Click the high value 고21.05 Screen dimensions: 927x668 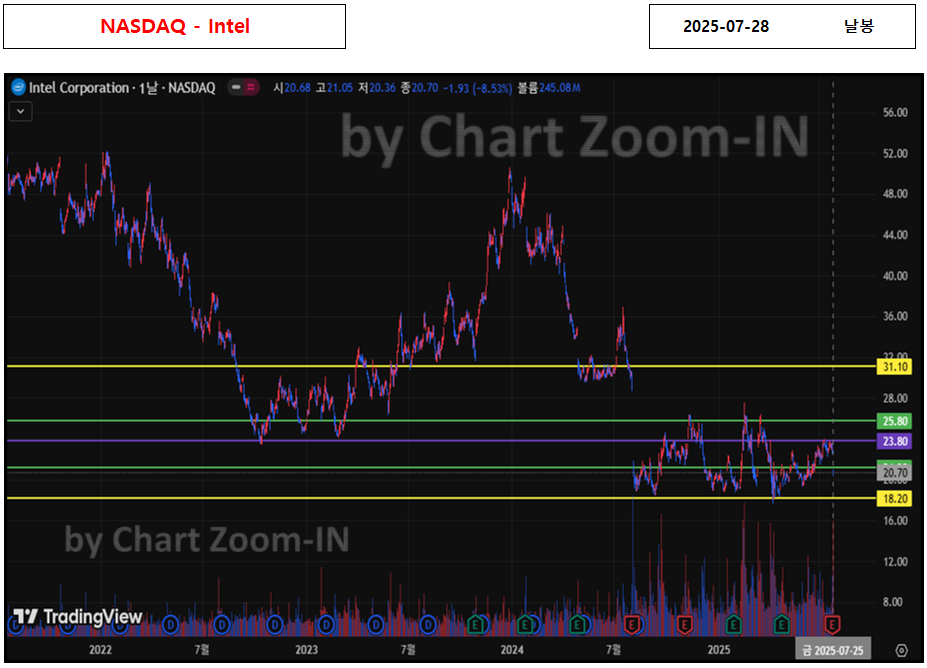[x=334, y=88]
